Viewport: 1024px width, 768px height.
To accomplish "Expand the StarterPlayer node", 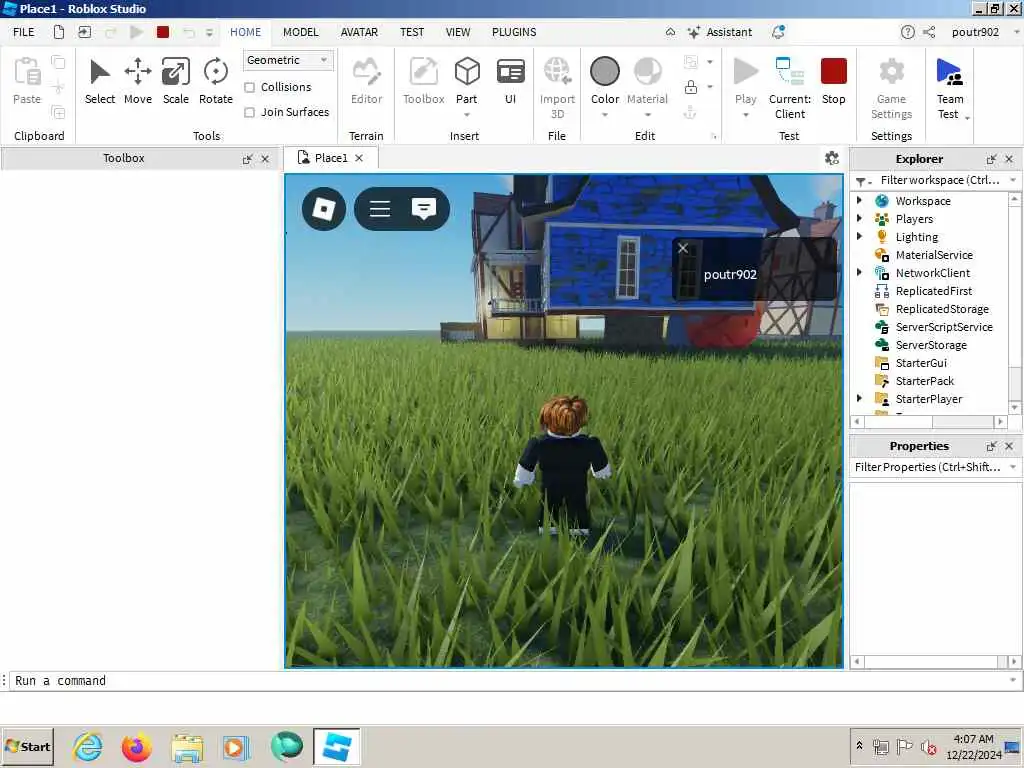I will [x=859, y=398].
